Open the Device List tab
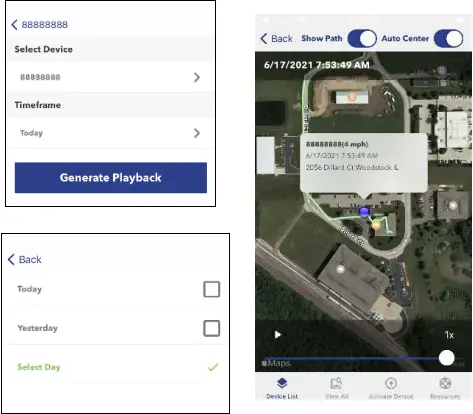Screen dimensions: 473x414 click(282, 388)
